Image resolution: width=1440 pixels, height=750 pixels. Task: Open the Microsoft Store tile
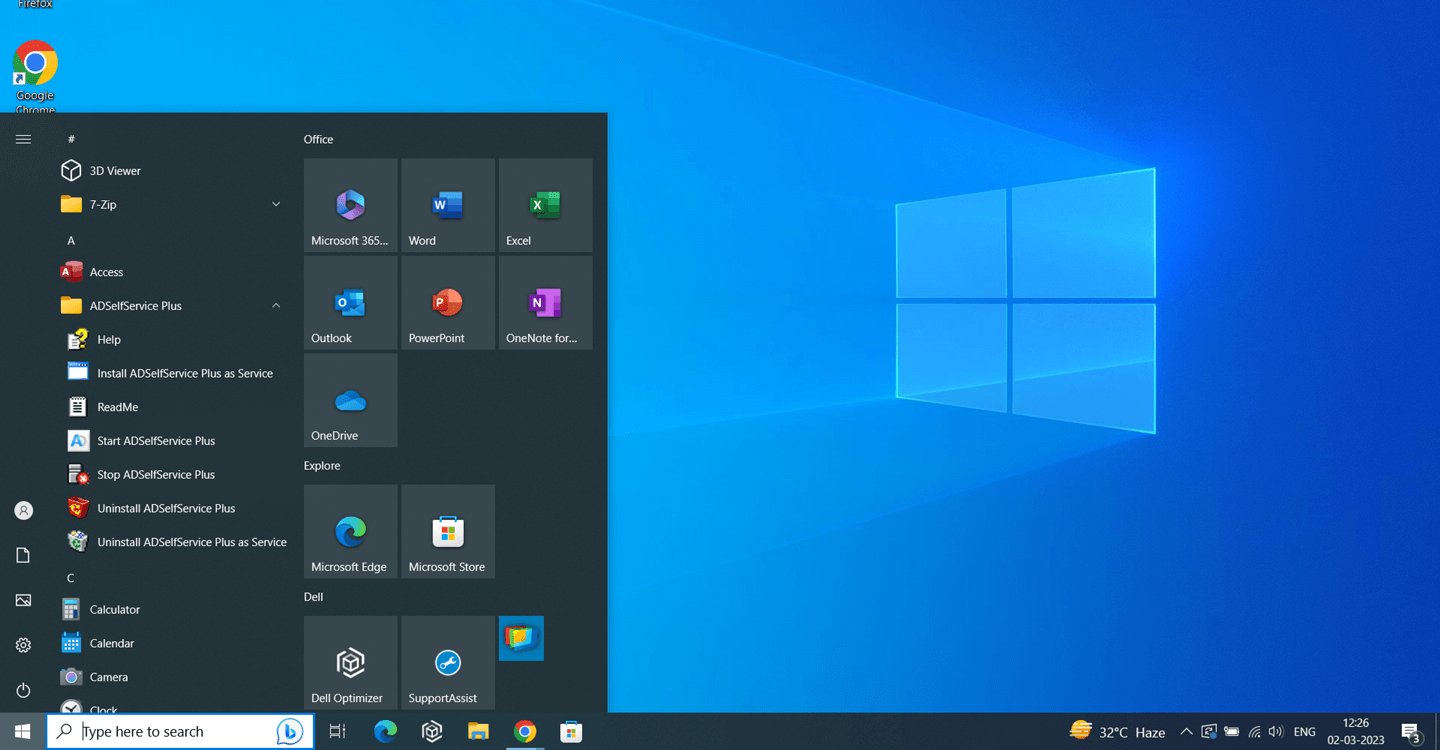point(447,532)
